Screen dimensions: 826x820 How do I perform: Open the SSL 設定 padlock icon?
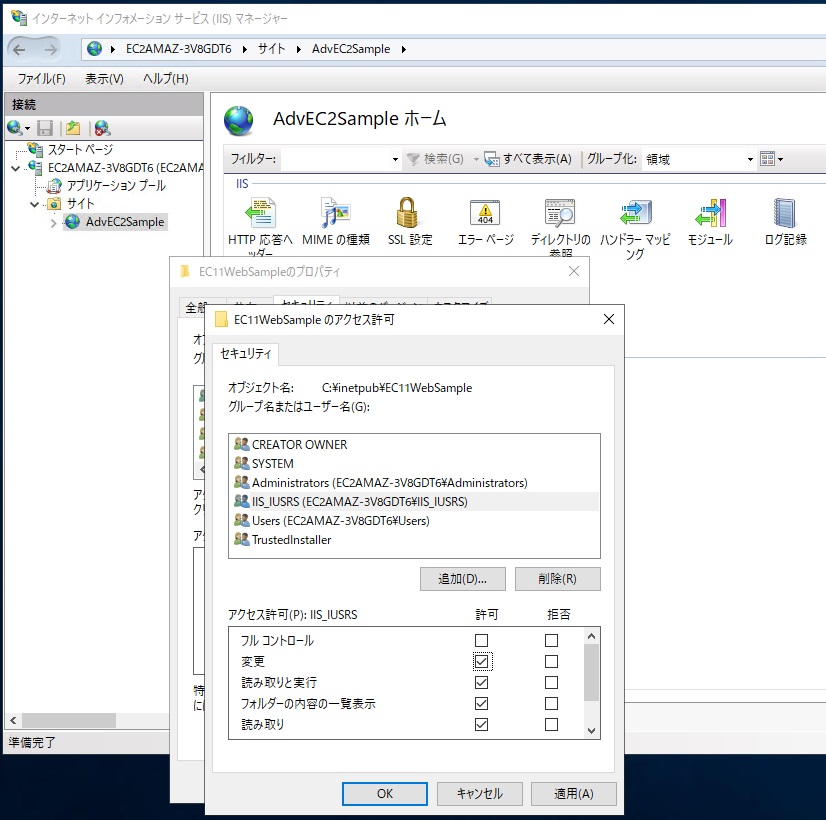(x=408, y=213)
